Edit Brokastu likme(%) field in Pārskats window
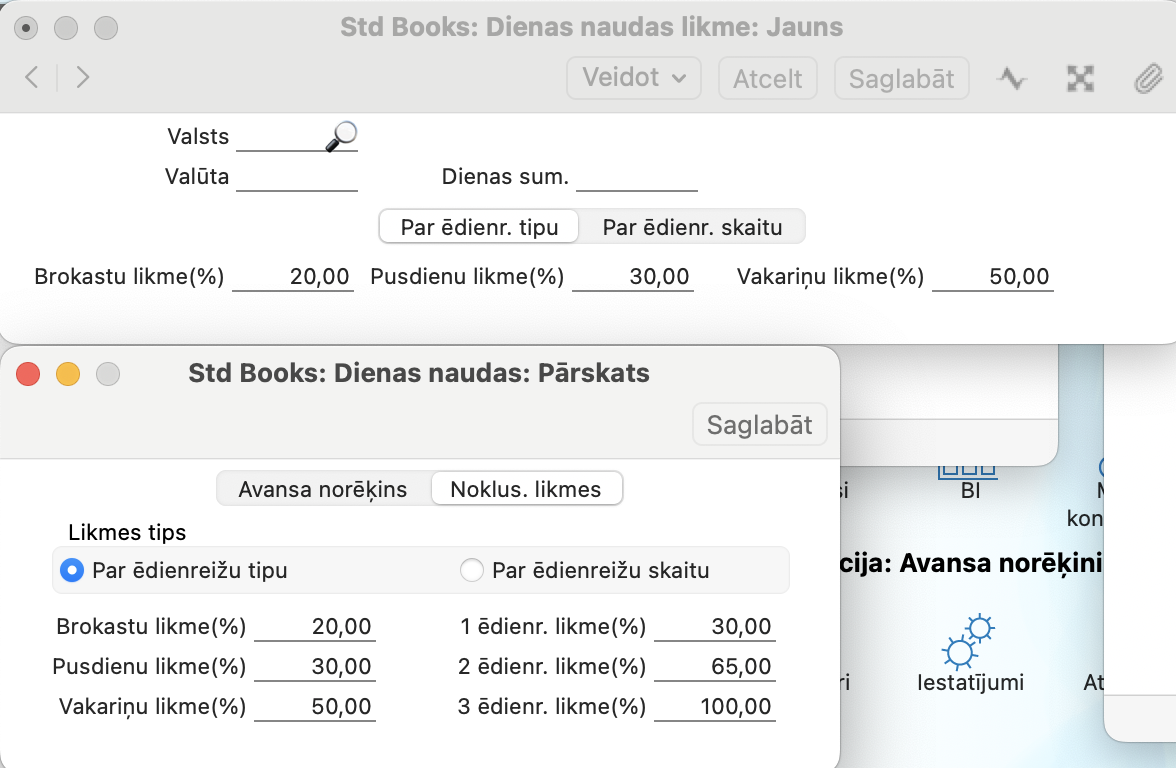Screen dimensions: 1176x768 (x=315, y=627)
